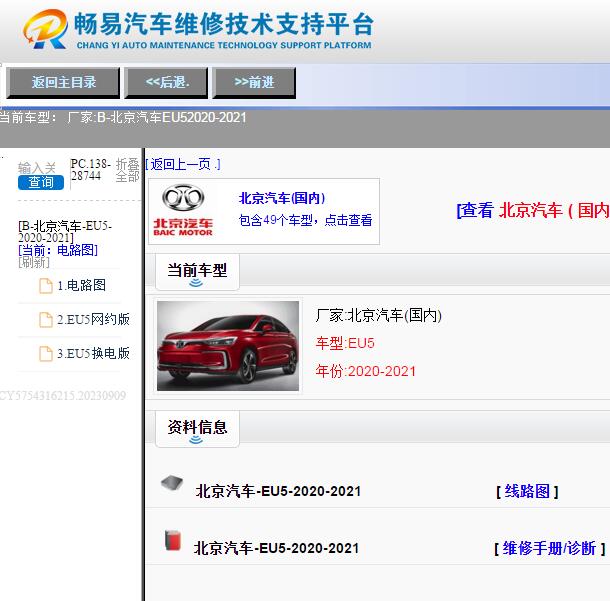Image resolution: width=610 pixels, height=601 pixels.
Task: Click the blue 查询 search button
Action: click(x=41, y=182)
